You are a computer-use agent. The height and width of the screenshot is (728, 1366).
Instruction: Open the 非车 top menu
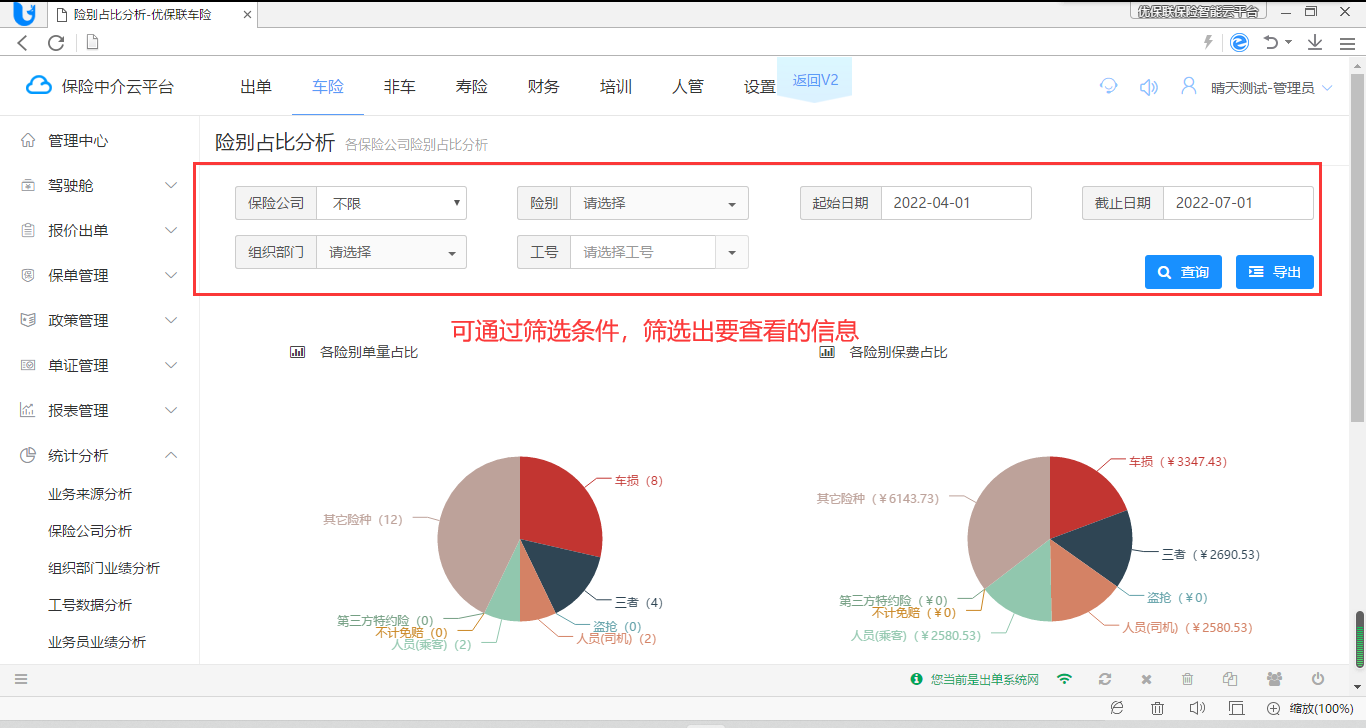pos(400,87)
